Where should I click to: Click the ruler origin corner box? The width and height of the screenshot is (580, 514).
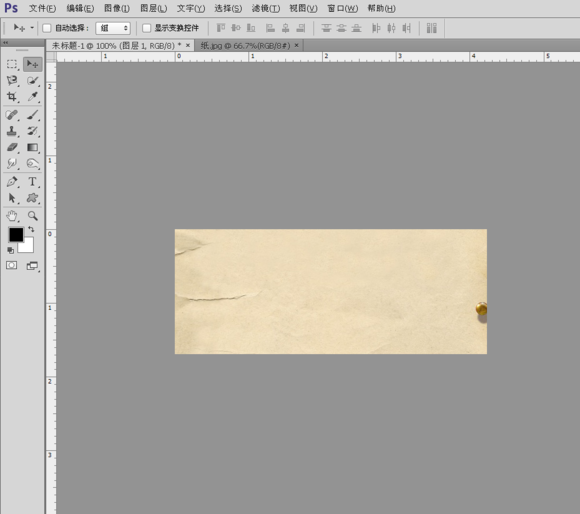tap(51, 57)
